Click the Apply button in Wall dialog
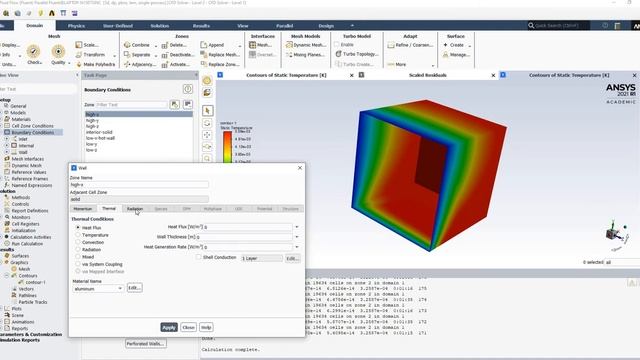640x360 pixels. pos(169,327)
